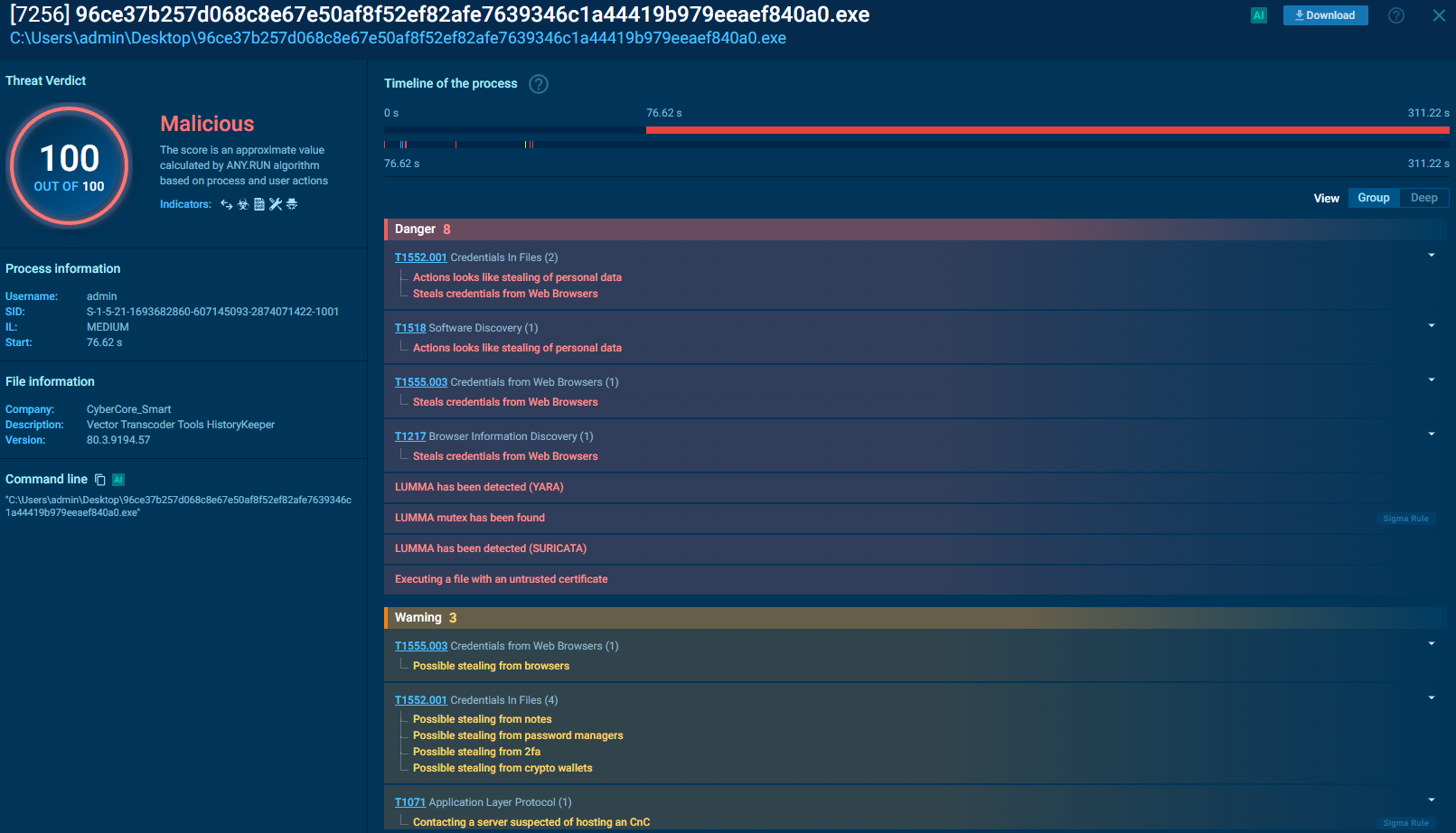Click the network arrows indicator icon
Viewport: 1456px width, 833px height.
click(x=227, y=204)
